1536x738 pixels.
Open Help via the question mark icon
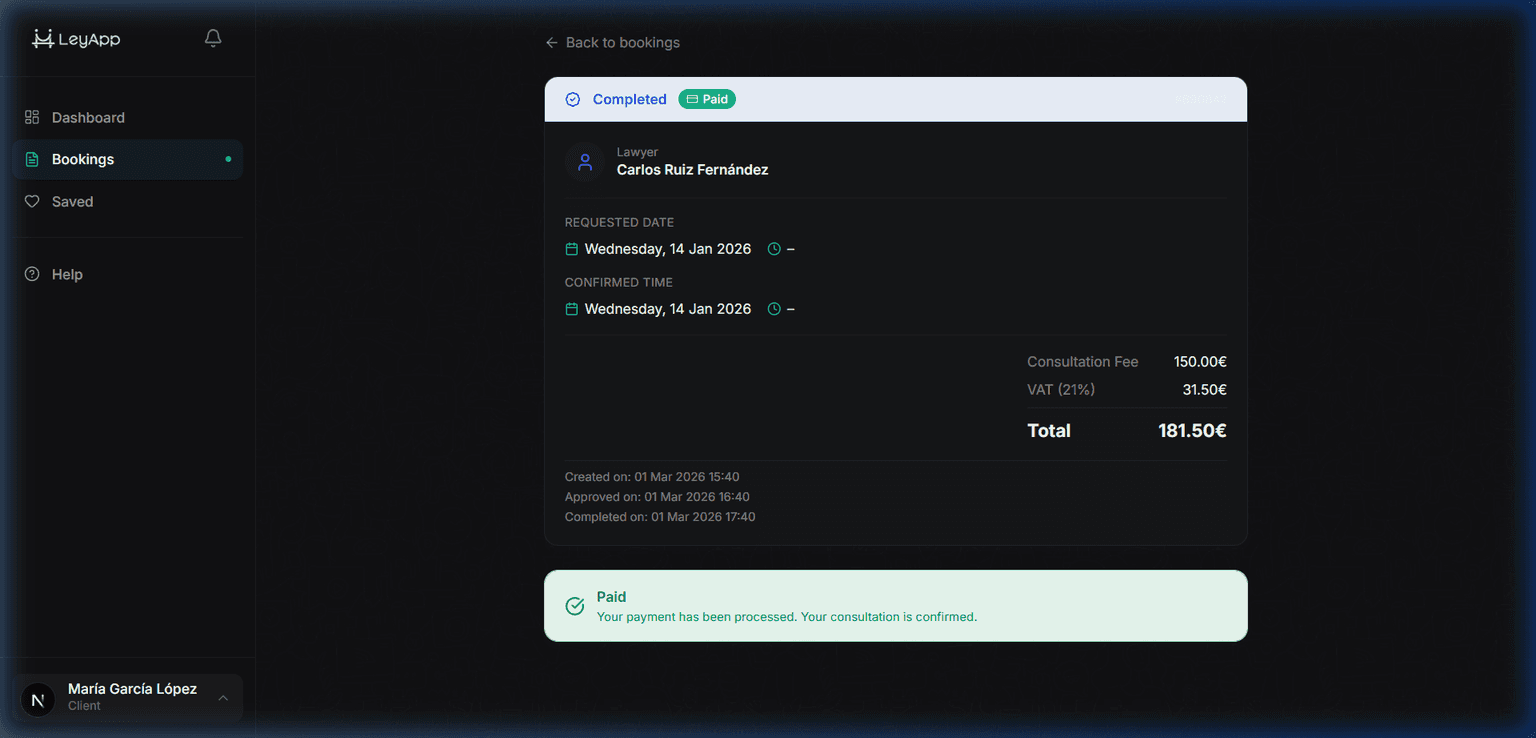coord(31,273)
